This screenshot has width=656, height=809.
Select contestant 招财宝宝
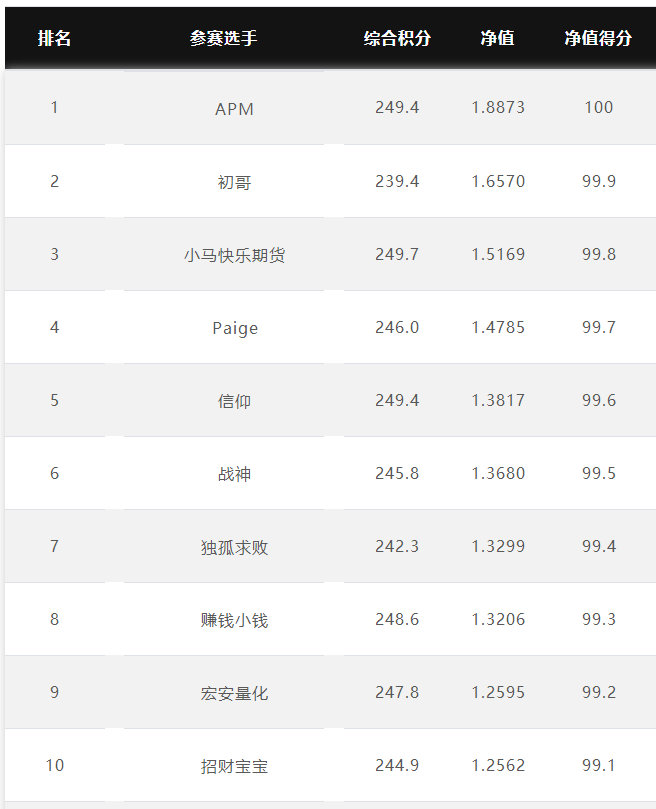tap(234, 766)
